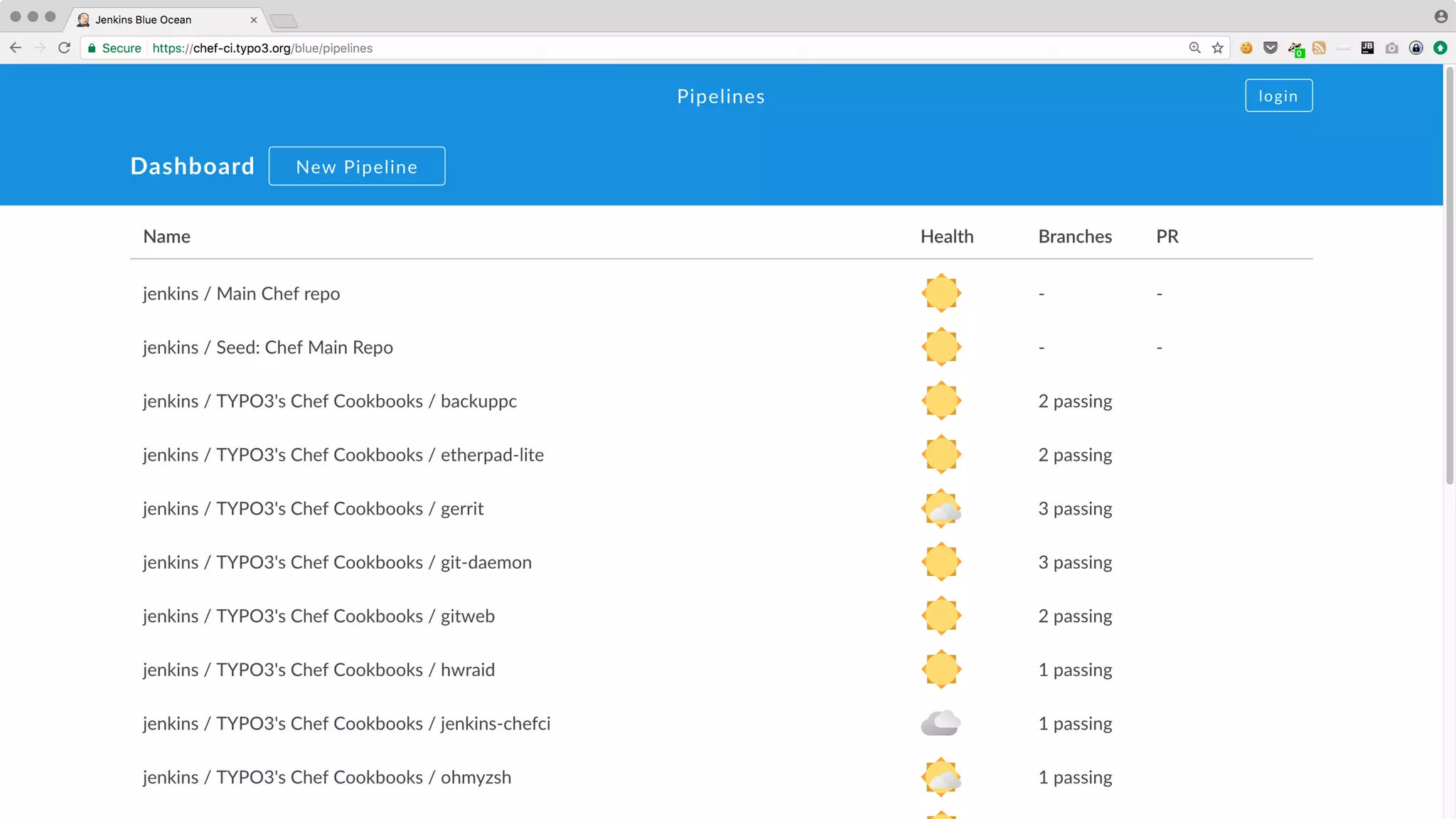Click the cloudy health icon for jenkins-chefci
Screen dimensions: 1456x819
[941, 723]
